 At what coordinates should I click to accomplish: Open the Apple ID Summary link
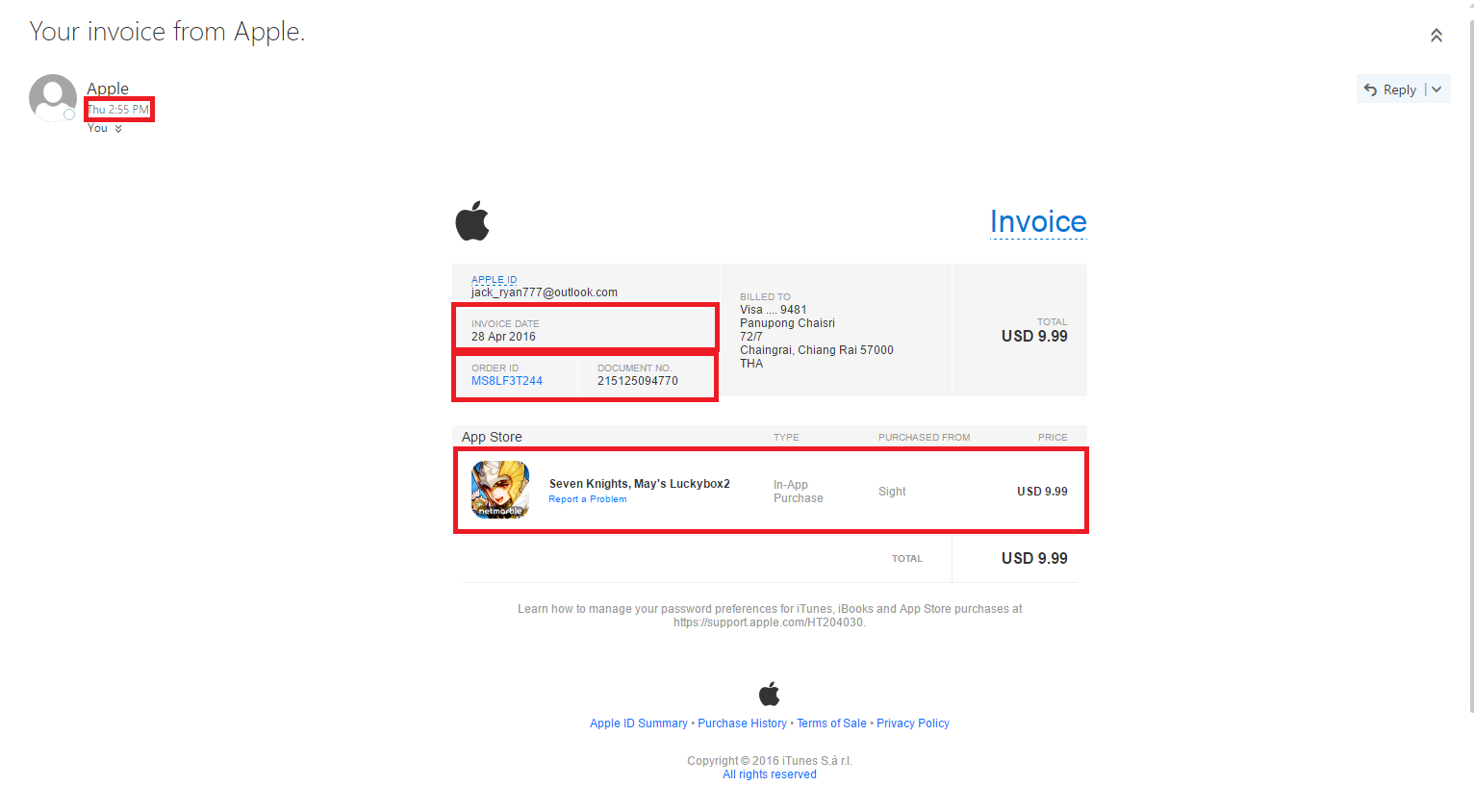639,723
